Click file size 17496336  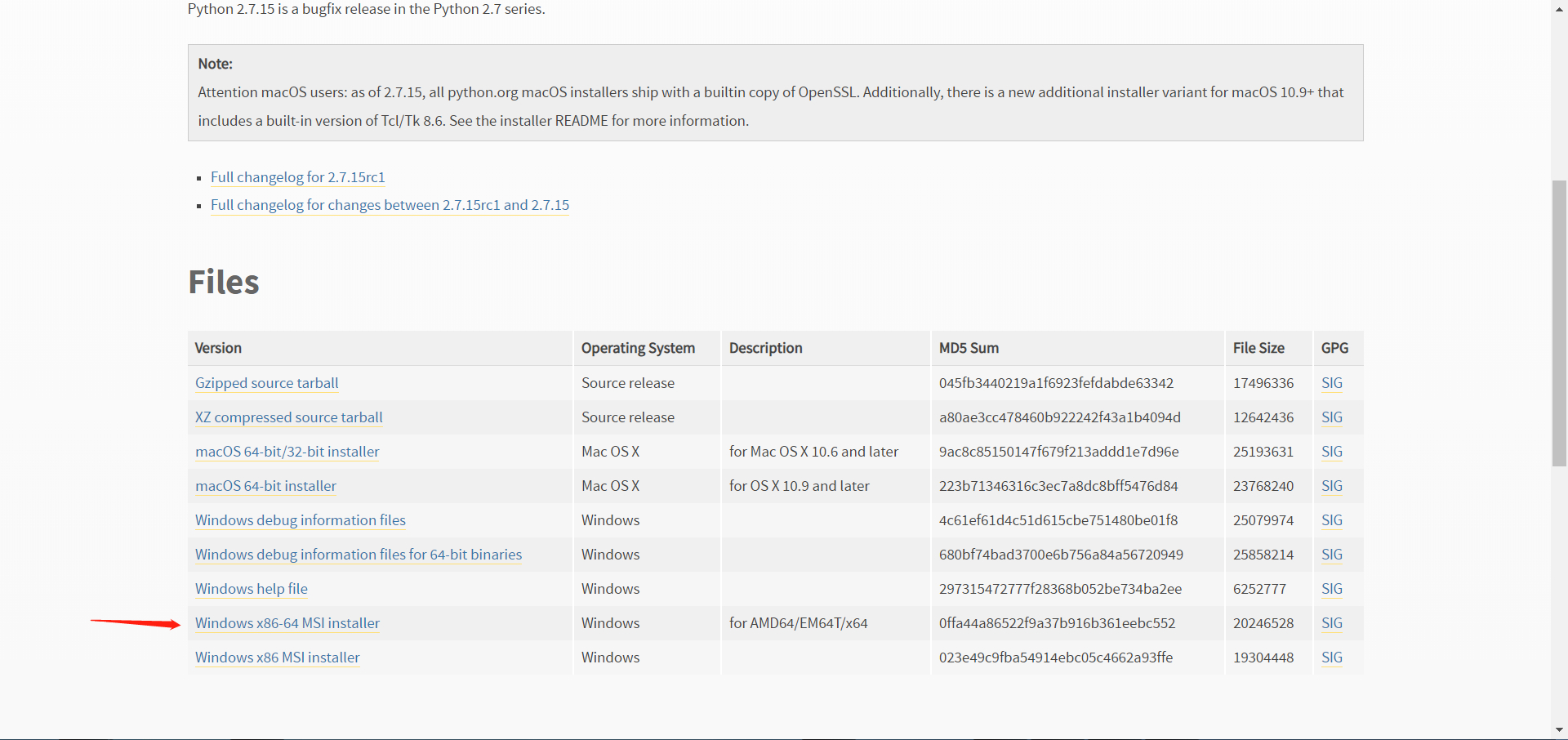pyautogui.click(x=1263, y=383)
